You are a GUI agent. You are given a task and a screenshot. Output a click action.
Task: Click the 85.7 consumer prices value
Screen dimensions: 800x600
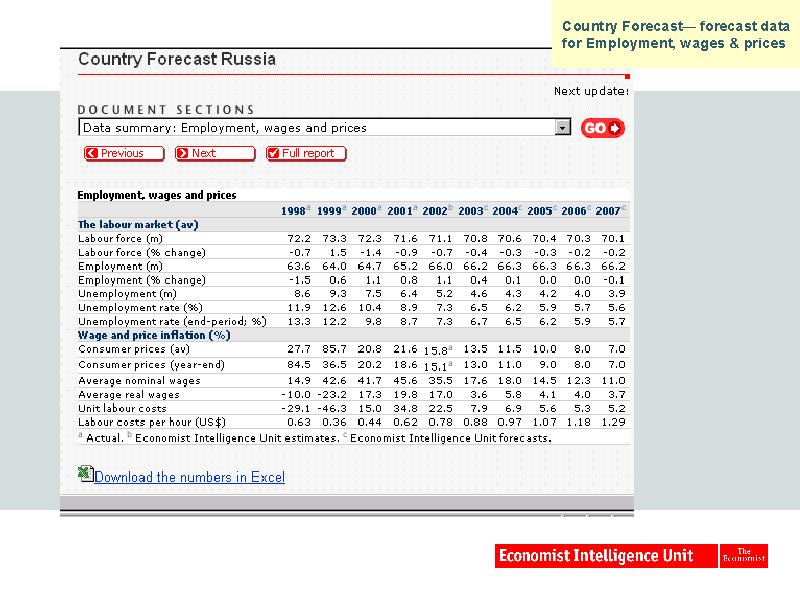[334, 349]
